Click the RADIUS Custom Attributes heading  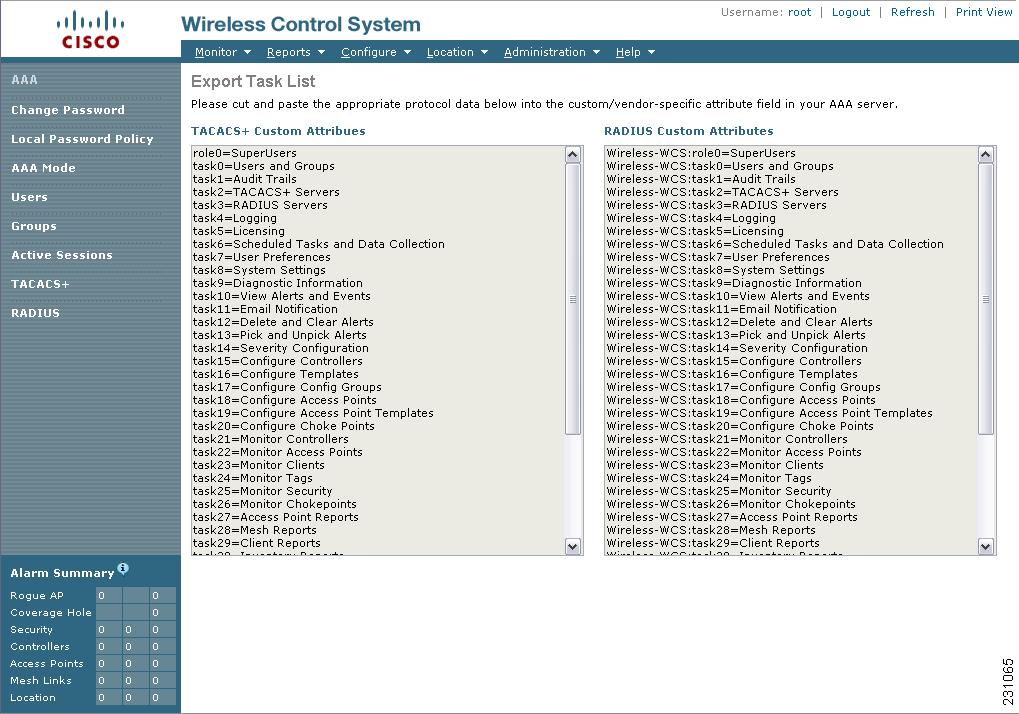(689, 131)
